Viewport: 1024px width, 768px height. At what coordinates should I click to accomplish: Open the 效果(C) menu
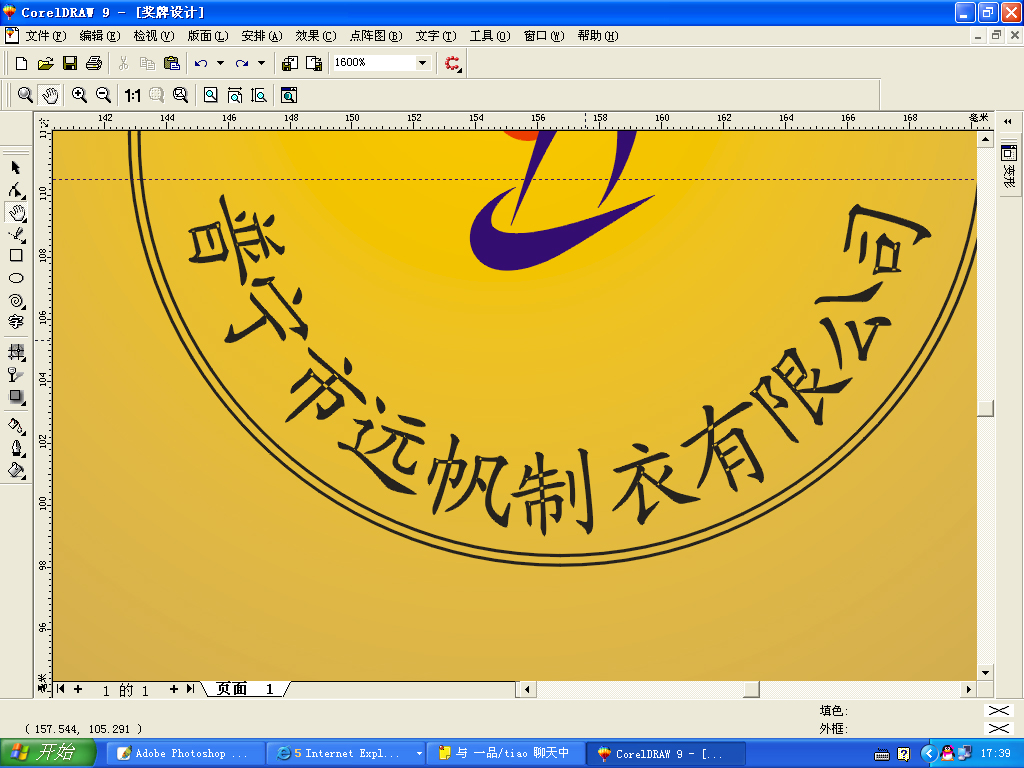coord(315,36)
